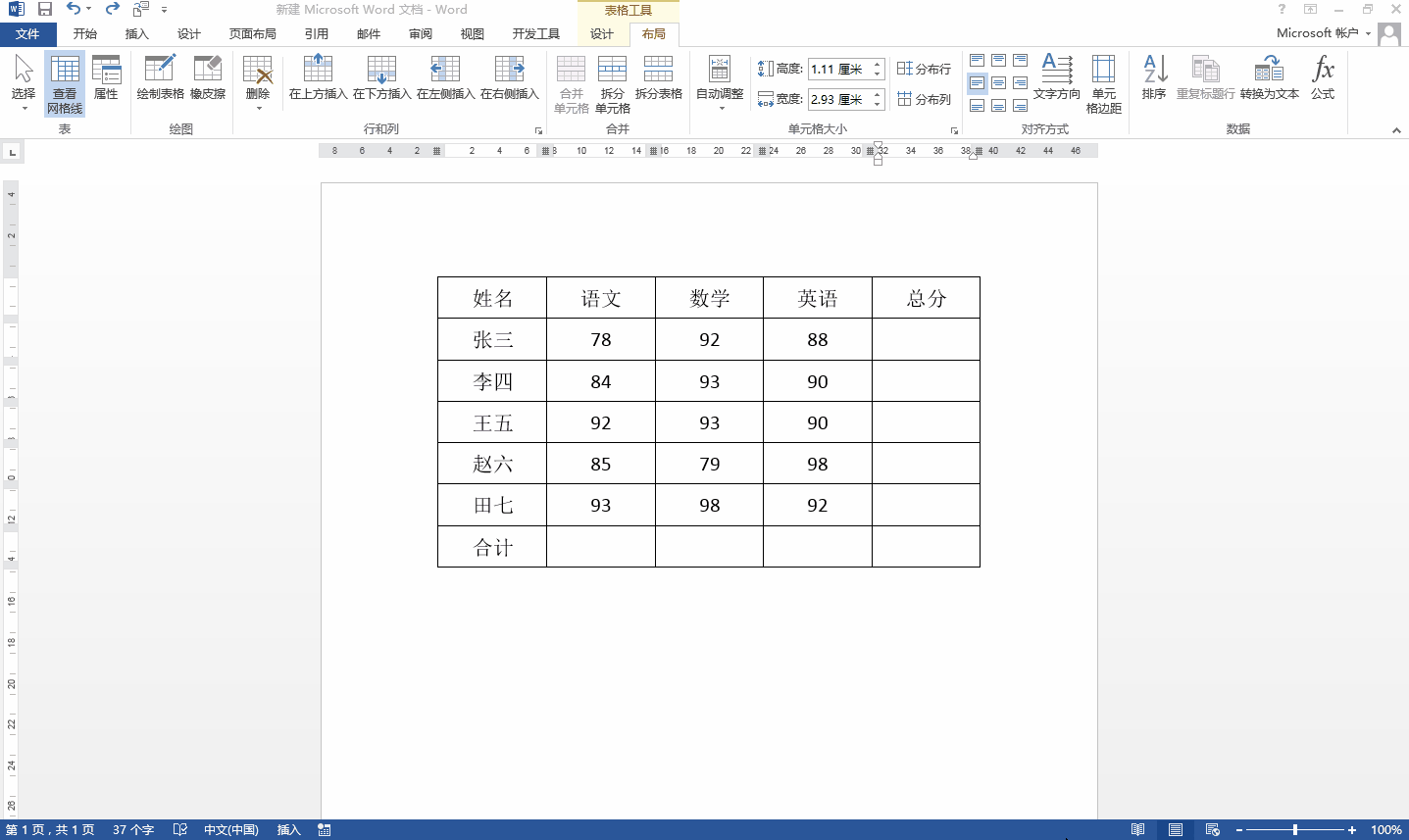Select the 绘制表格 draw table tool
The width and height of the screenshot is (1409, 840).
pos(160,78)
